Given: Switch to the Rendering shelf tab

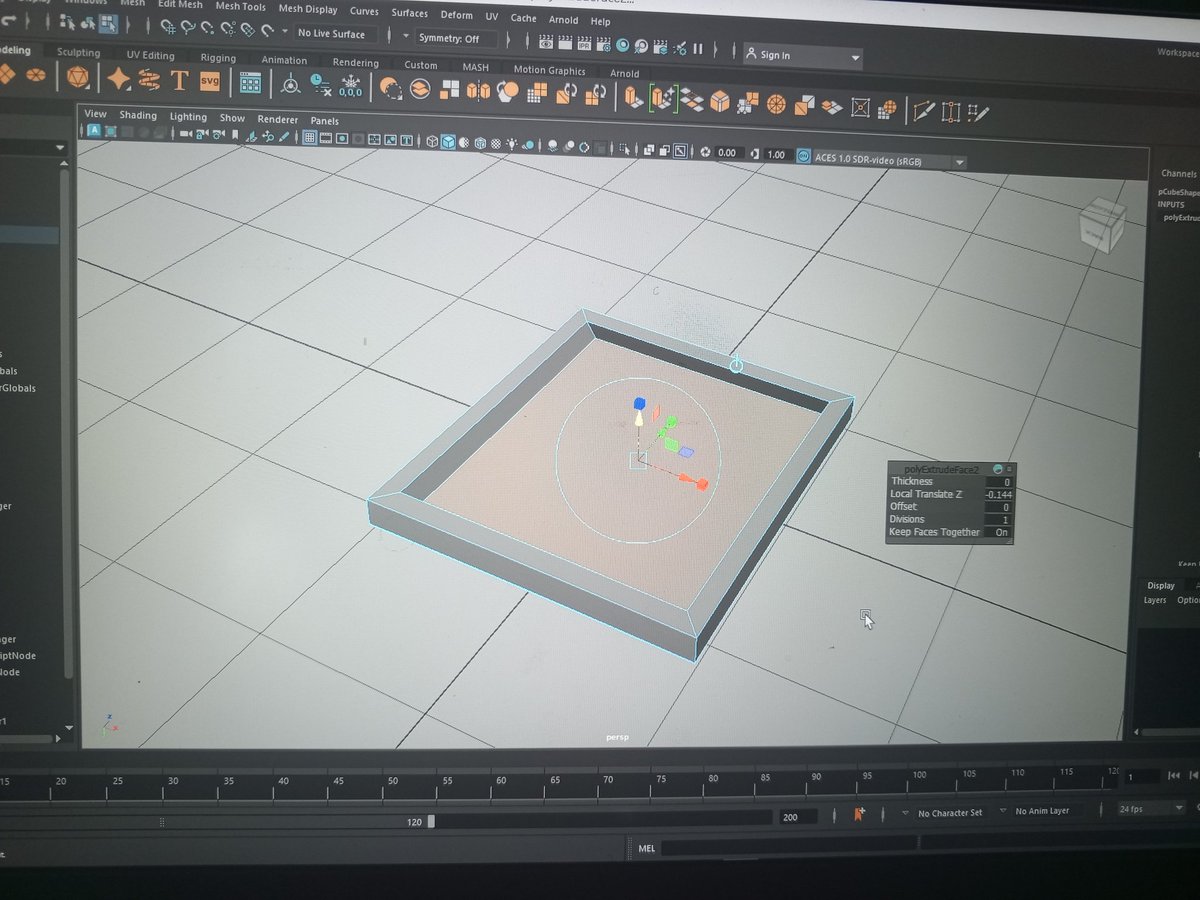Looking at the screenshot, I should (x=355, y=62).
